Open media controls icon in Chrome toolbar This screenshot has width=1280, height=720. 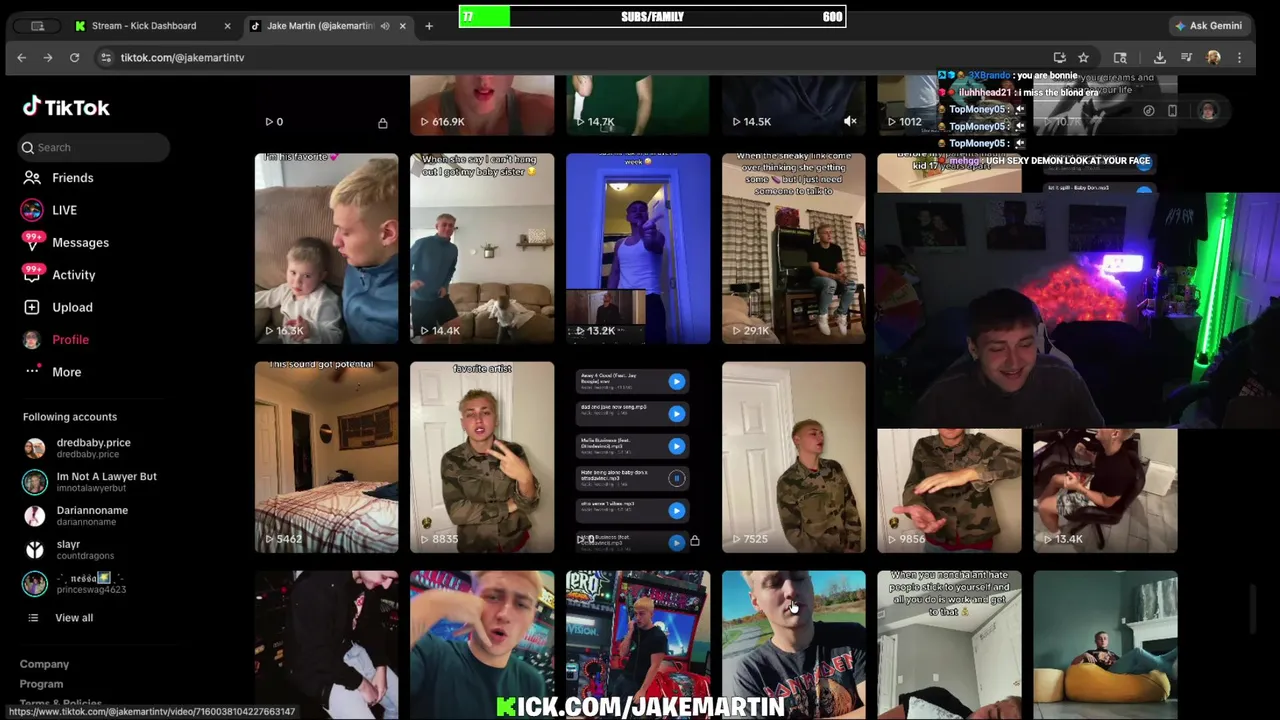click(1186, 58)
